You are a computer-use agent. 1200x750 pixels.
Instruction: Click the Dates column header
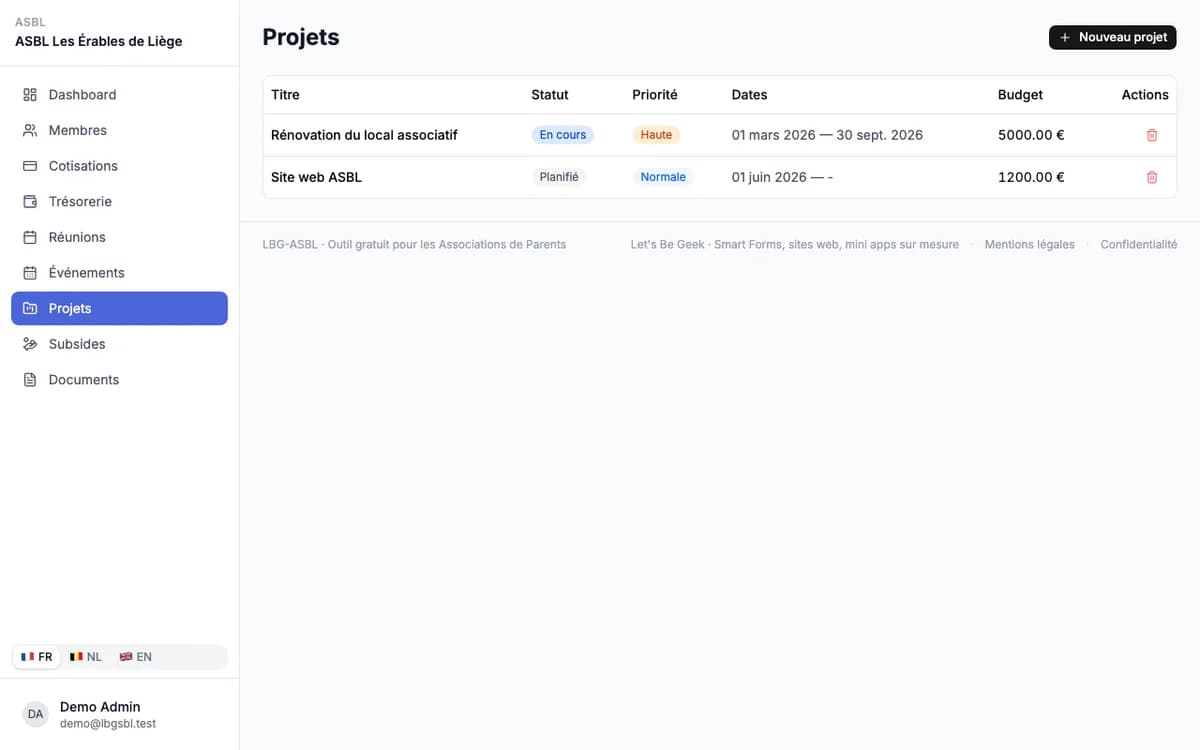coord(749,95)
